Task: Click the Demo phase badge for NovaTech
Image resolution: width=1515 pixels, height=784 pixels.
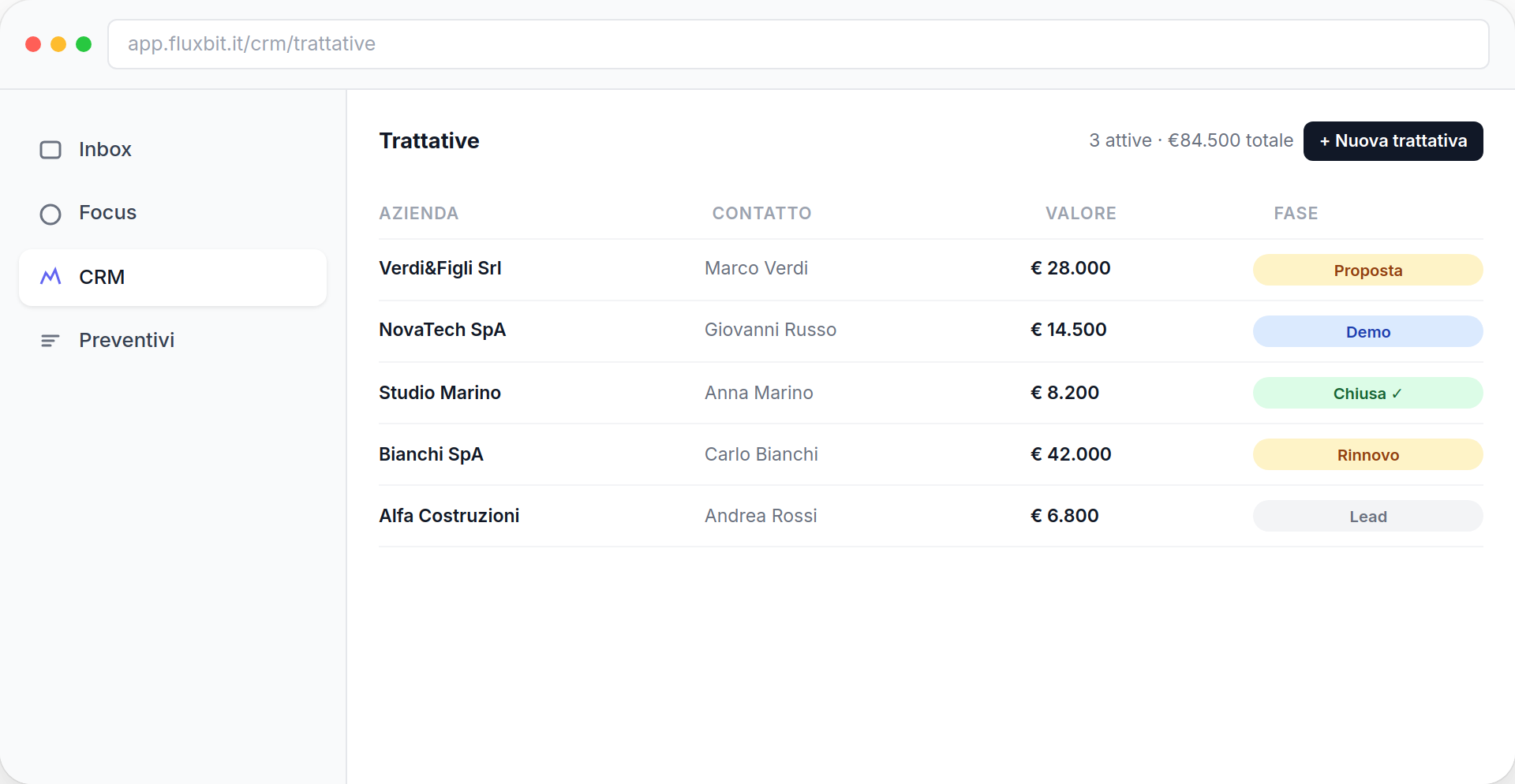Action: [x=1367, y=331]
